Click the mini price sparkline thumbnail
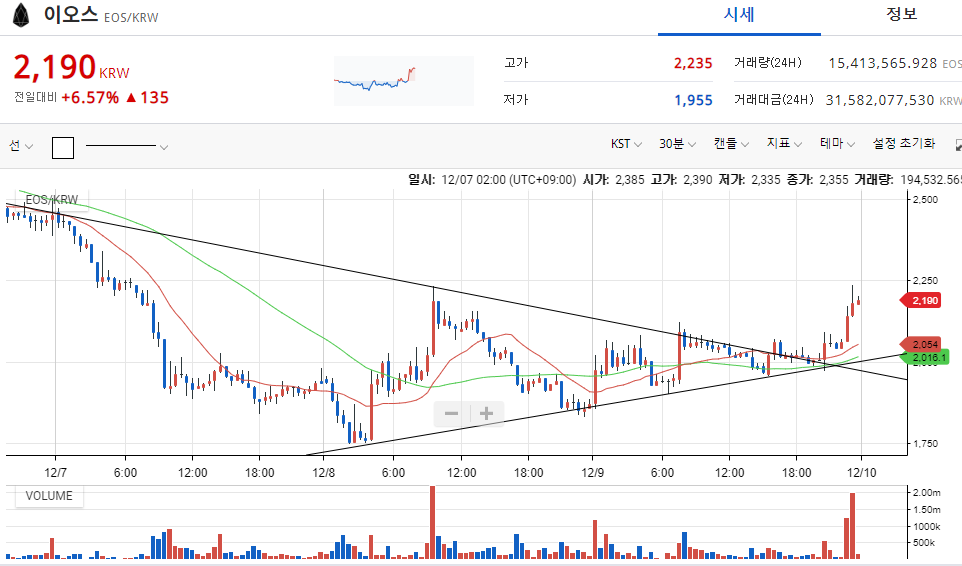 (404, 81)
